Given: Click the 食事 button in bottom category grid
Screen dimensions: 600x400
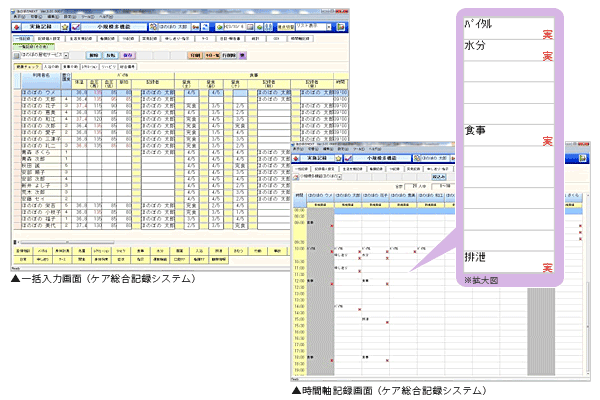Looking at the screenshot, I should click(x=140, y=251).
